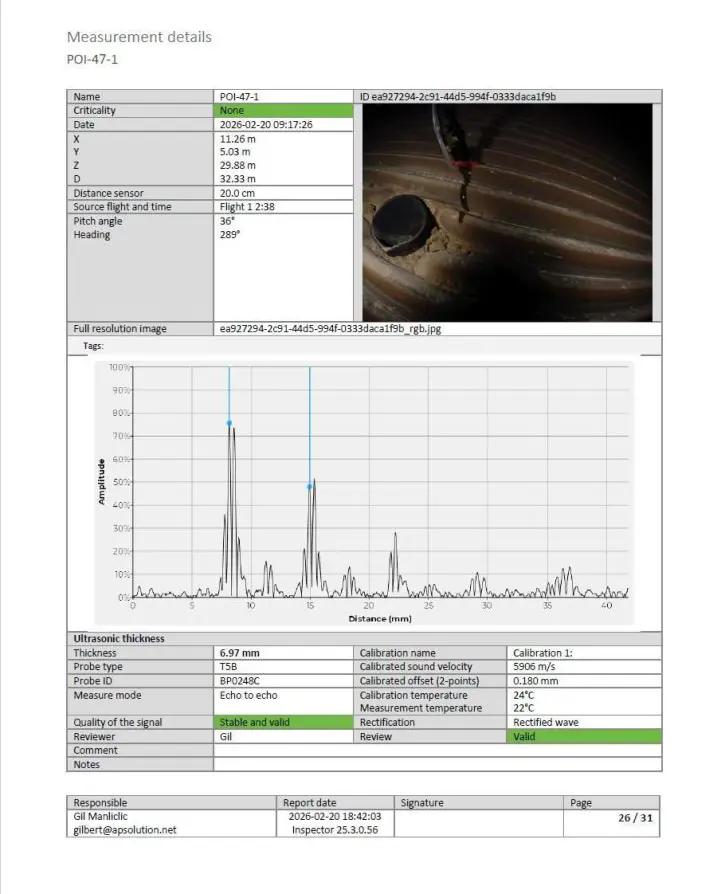Click the Calibration temperature 24°C
The width and height of the screenshot is (725, 894).
523,695
